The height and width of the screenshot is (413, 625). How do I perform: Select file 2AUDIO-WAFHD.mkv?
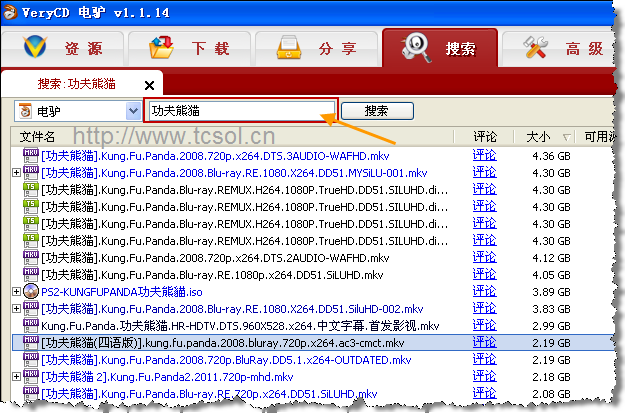click(x=215, y=258)
